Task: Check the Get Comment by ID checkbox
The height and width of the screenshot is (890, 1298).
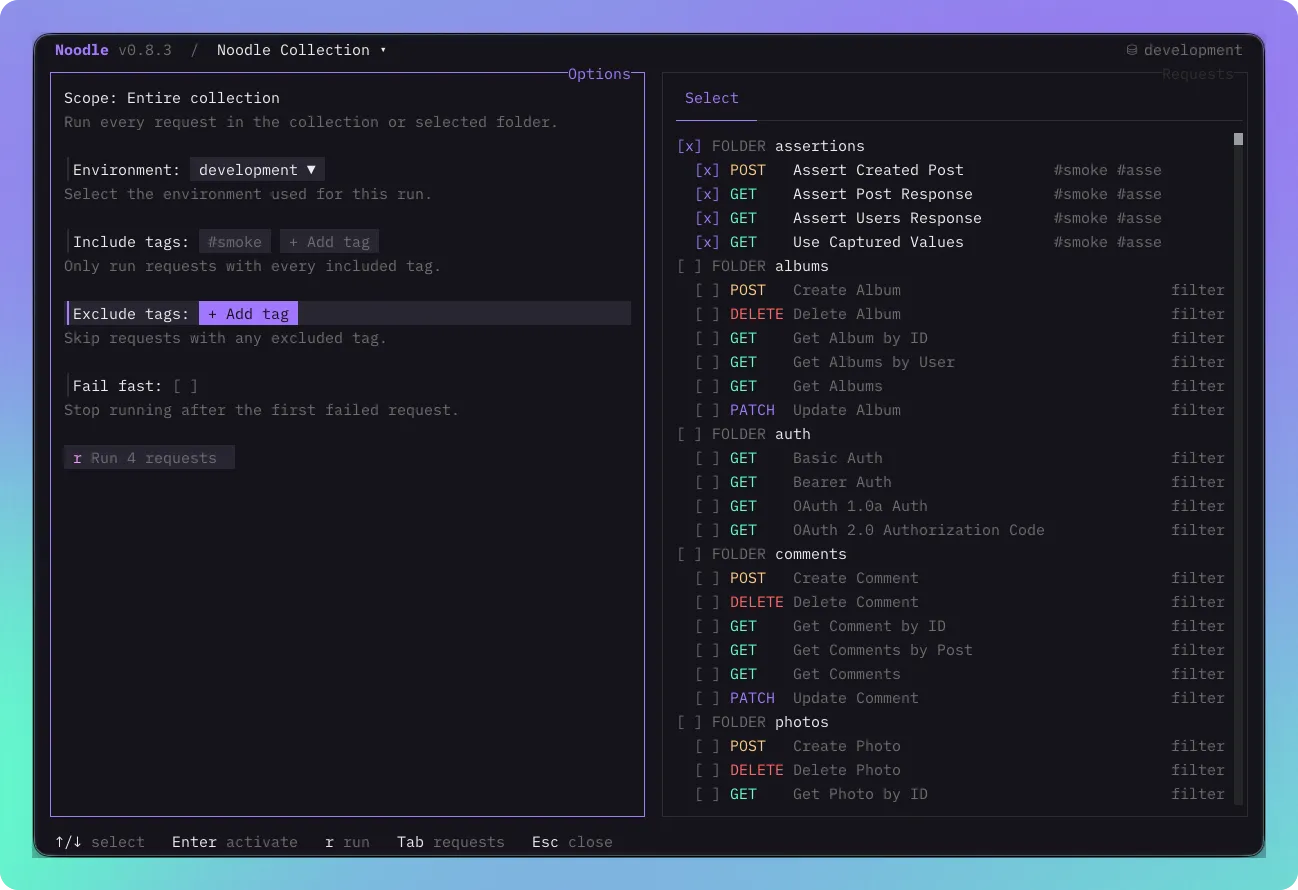Action: (708, 626)
